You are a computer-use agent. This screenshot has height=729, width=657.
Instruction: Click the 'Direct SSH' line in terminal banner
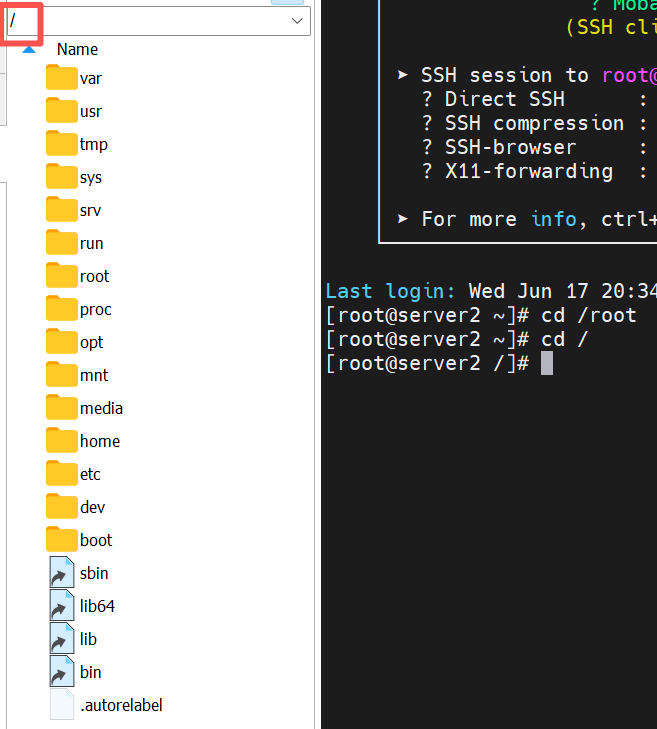click(535, 99)
